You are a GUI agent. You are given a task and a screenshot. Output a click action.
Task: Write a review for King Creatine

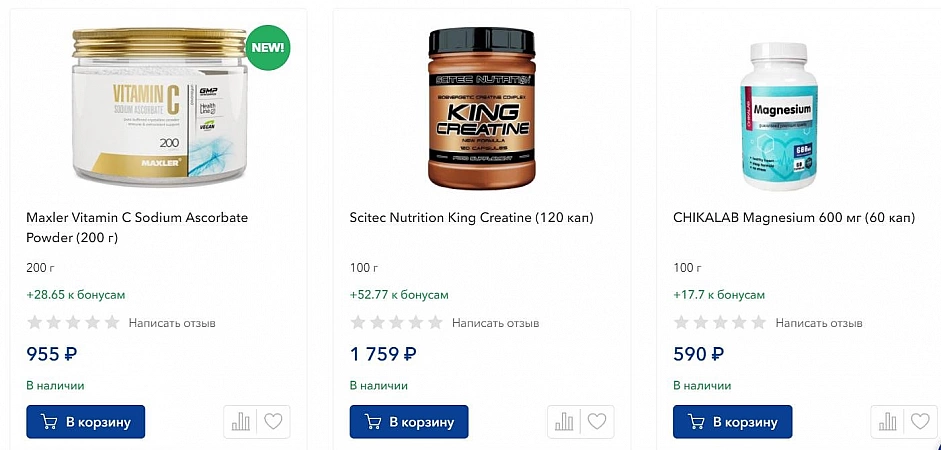[x=495, y=323]
